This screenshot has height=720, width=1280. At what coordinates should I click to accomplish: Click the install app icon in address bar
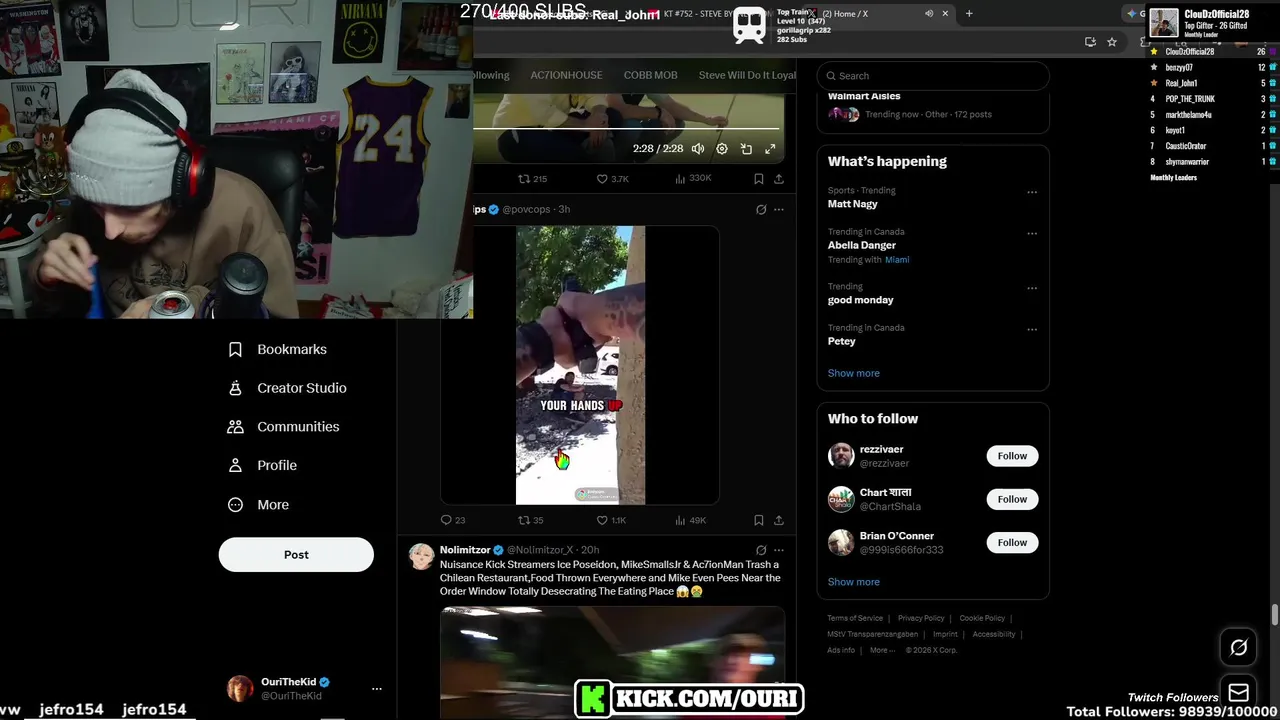[x=1090, y=42]
